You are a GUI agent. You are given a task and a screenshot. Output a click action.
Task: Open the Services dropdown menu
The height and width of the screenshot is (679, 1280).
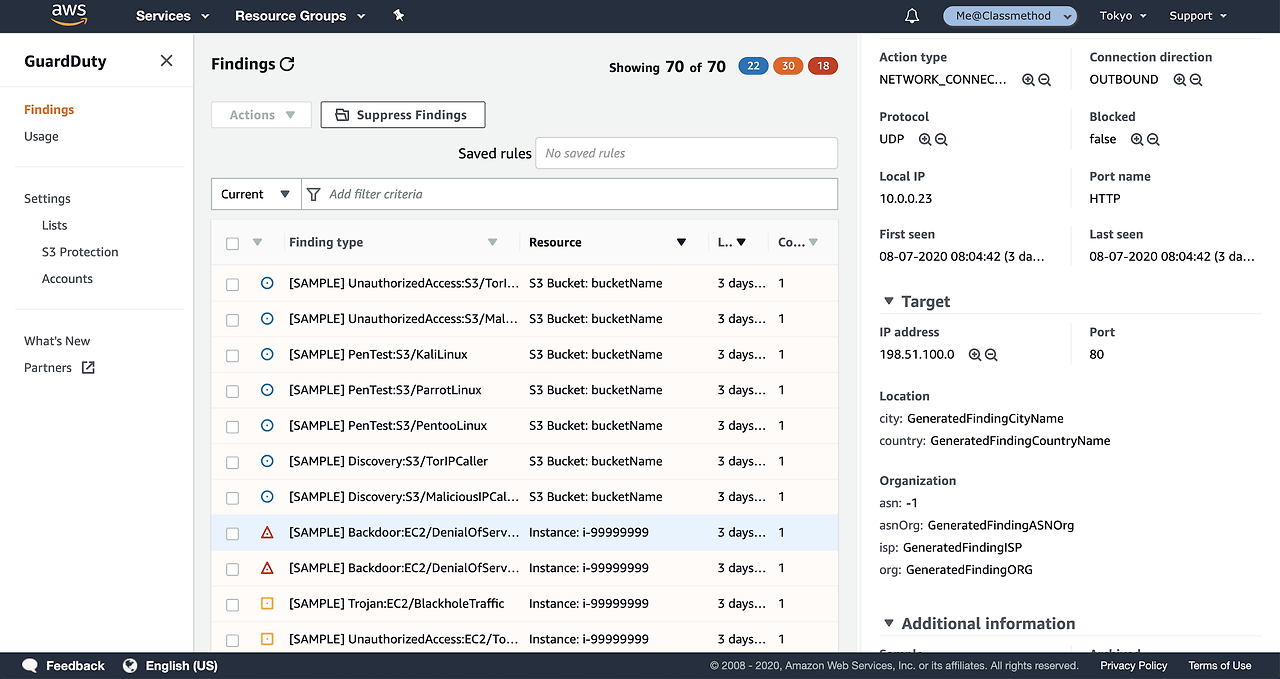coord(172,16)
